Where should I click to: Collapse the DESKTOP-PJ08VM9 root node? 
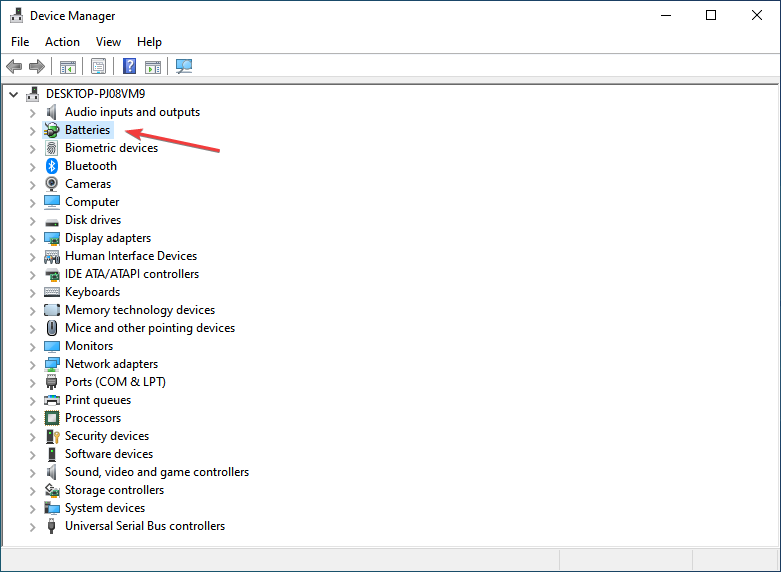[x=13, y=94]
